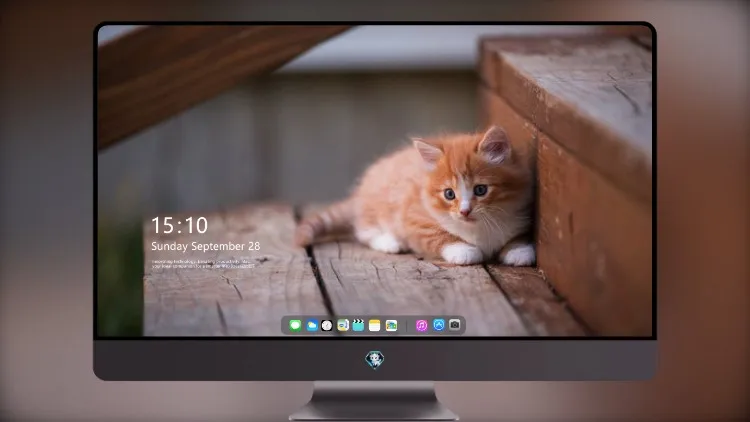Viewport: 750px width, 422px height.
Task: Launch the teal clapperboard video app
Action: (358, 325)
